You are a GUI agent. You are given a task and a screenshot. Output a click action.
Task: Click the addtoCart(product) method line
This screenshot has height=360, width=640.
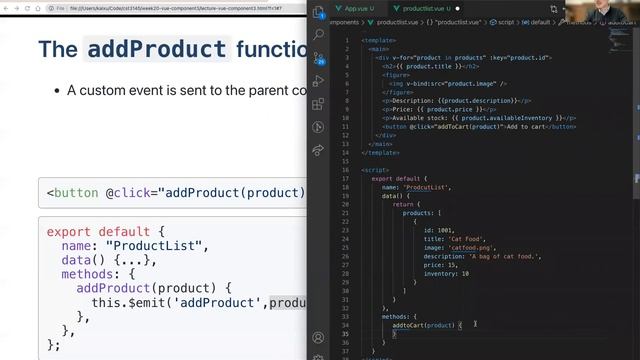coord(427,325)
